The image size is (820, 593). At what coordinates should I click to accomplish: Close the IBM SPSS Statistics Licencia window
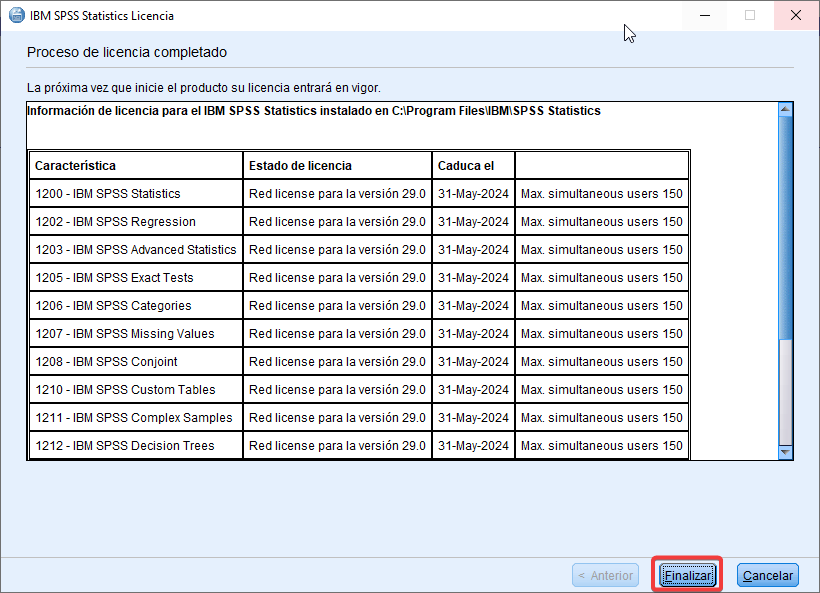tap(795, 16)
